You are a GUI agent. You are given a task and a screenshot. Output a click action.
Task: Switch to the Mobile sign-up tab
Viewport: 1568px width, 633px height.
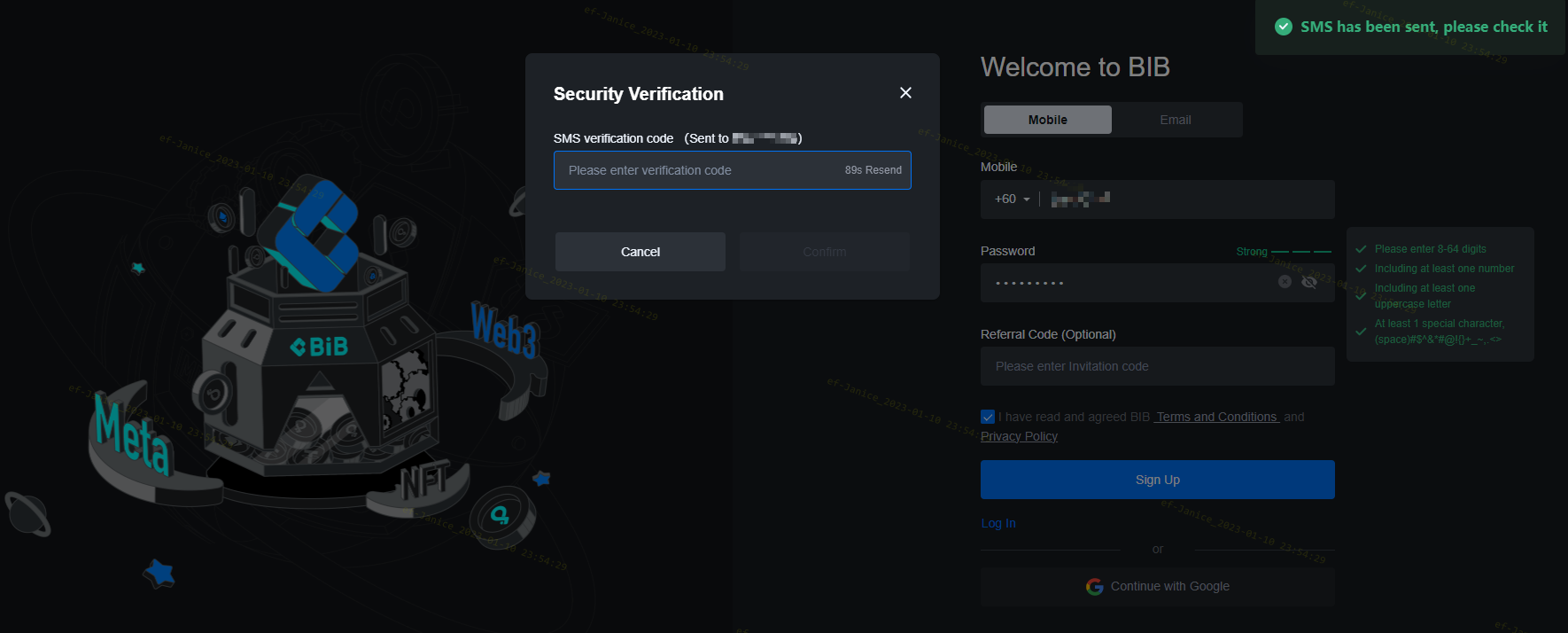point(1048,120)
